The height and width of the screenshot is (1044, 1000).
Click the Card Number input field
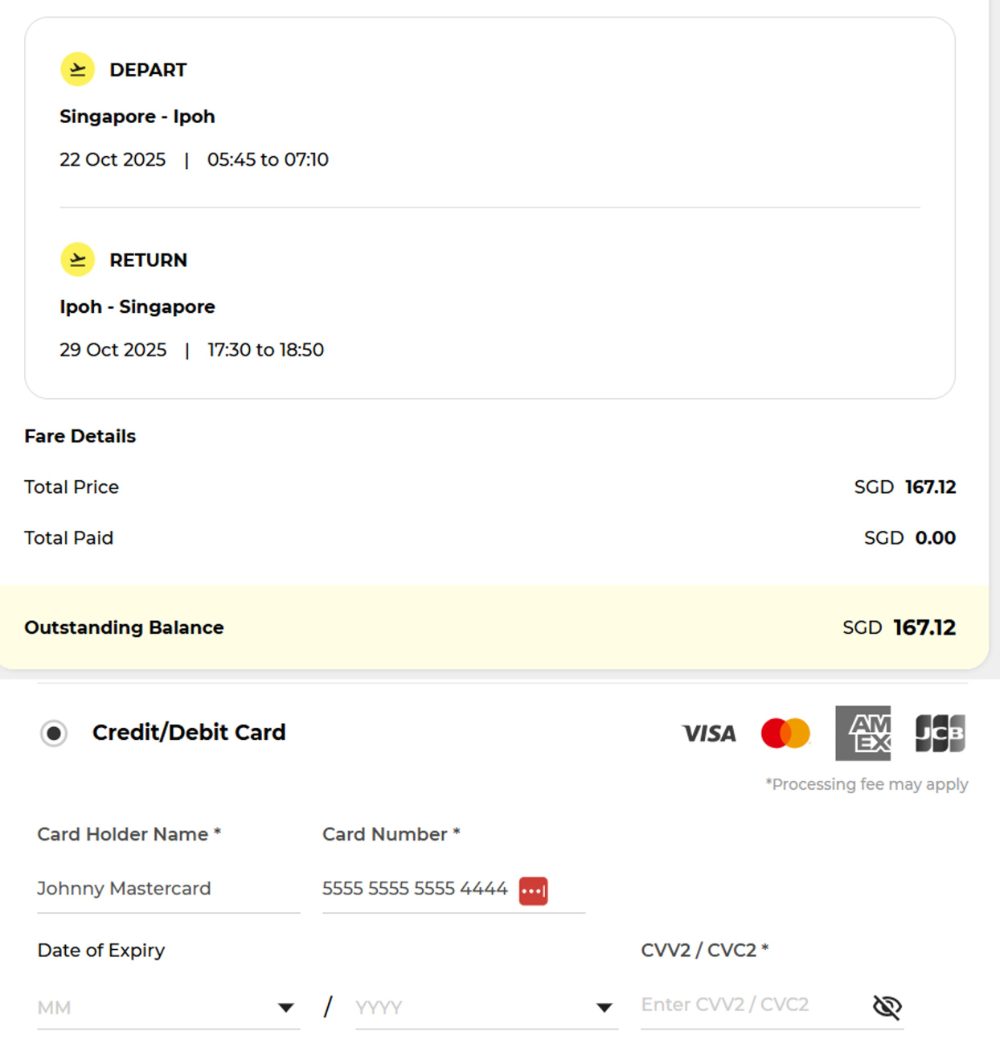tap(415, 888)
